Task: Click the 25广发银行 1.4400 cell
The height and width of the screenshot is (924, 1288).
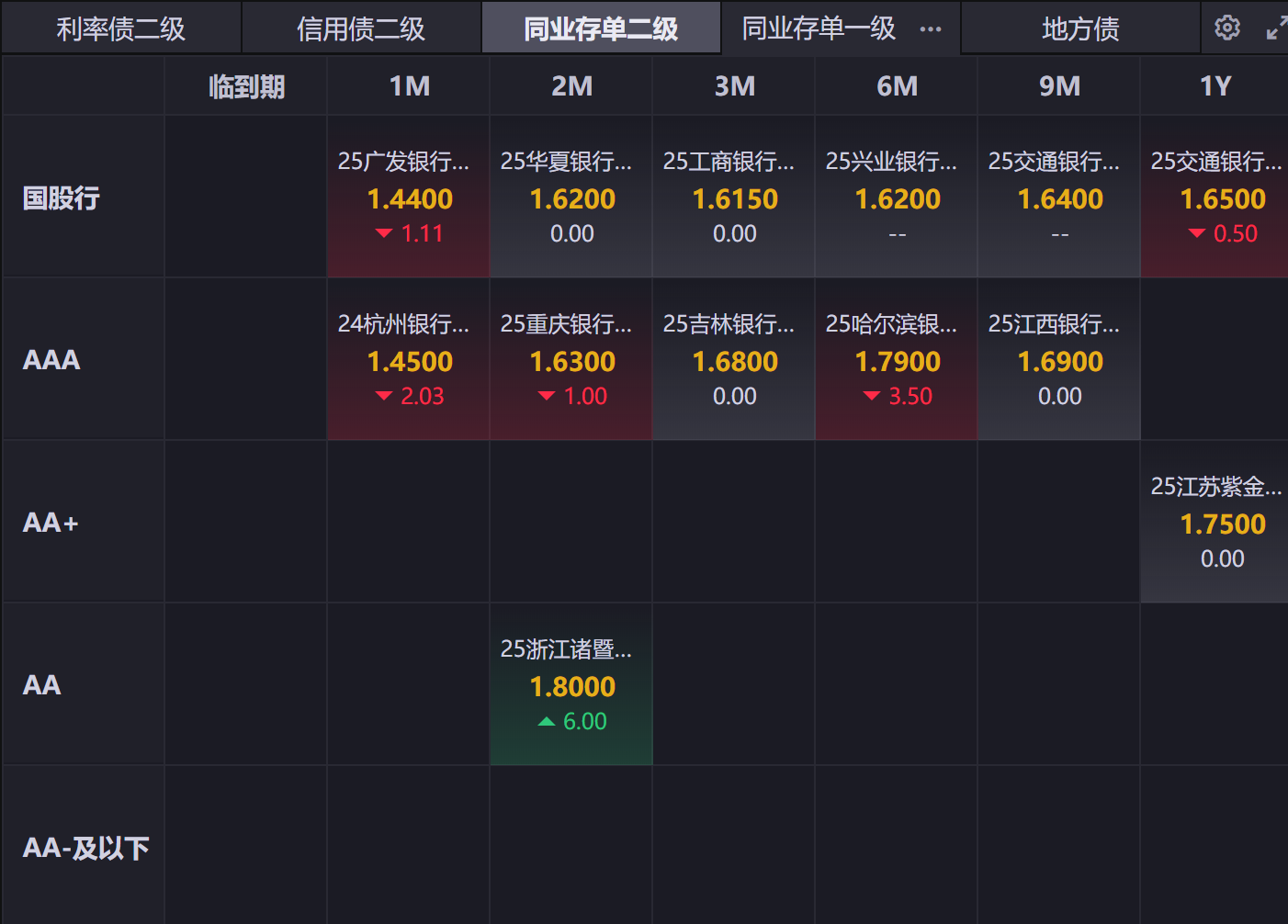Action: [x=409, y=197]
